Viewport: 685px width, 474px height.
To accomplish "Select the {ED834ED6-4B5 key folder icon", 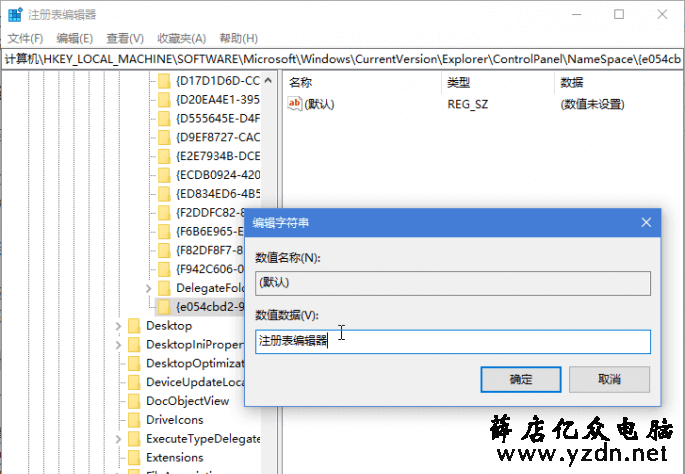I will click(x=164, y=194).
